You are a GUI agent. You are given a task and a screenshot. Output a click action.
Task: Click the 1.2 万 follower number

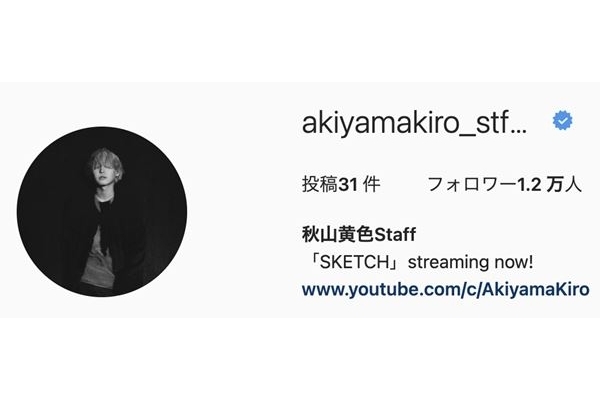[540, 185]
